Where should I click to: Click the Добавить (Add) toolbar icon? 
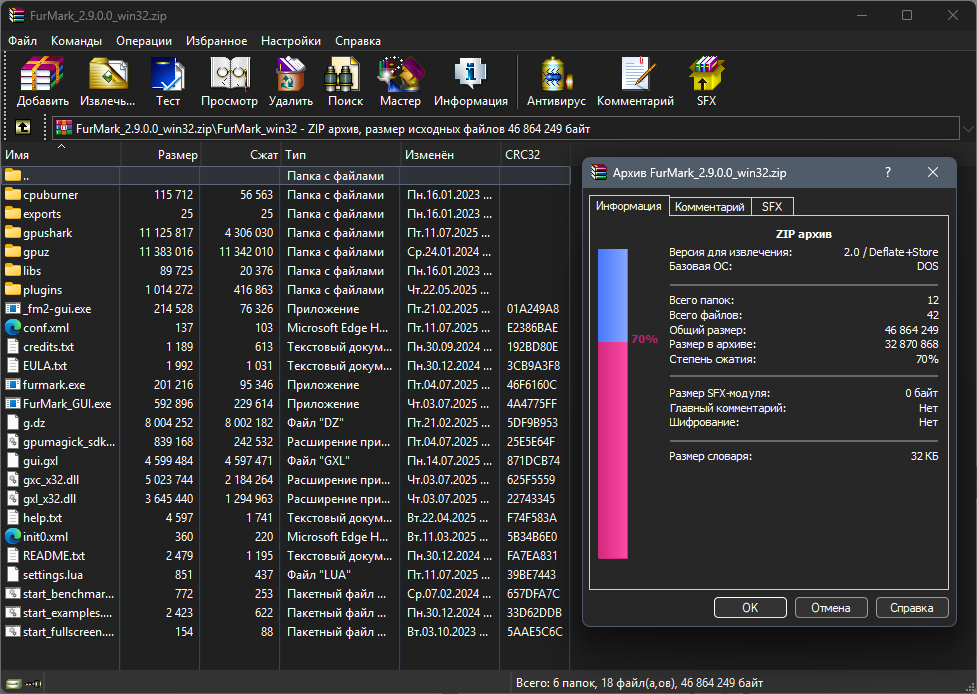[42, 74]
